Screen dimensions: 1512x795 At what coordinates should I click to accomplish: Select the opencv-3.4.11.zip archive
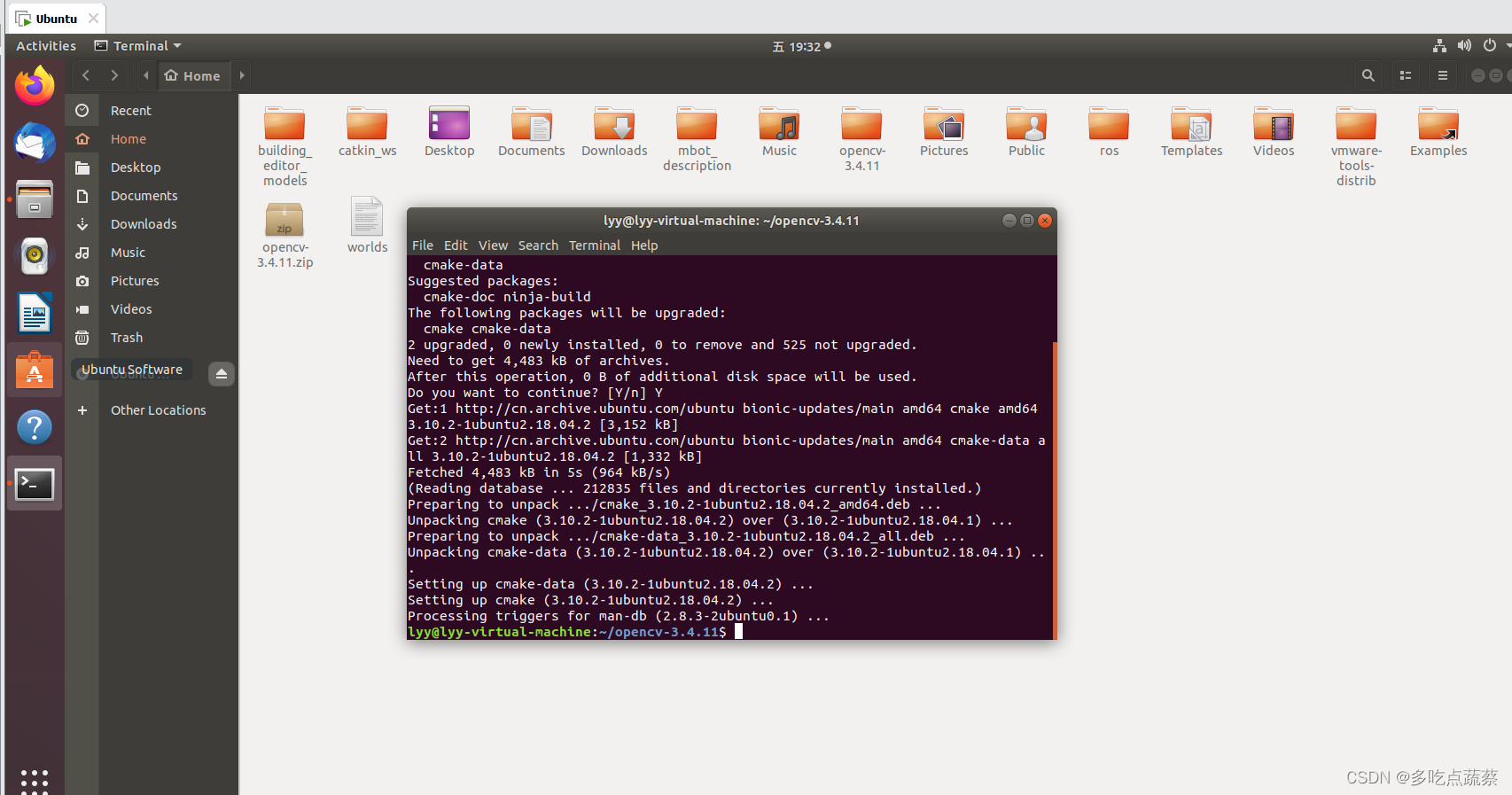tap(284, 235)
